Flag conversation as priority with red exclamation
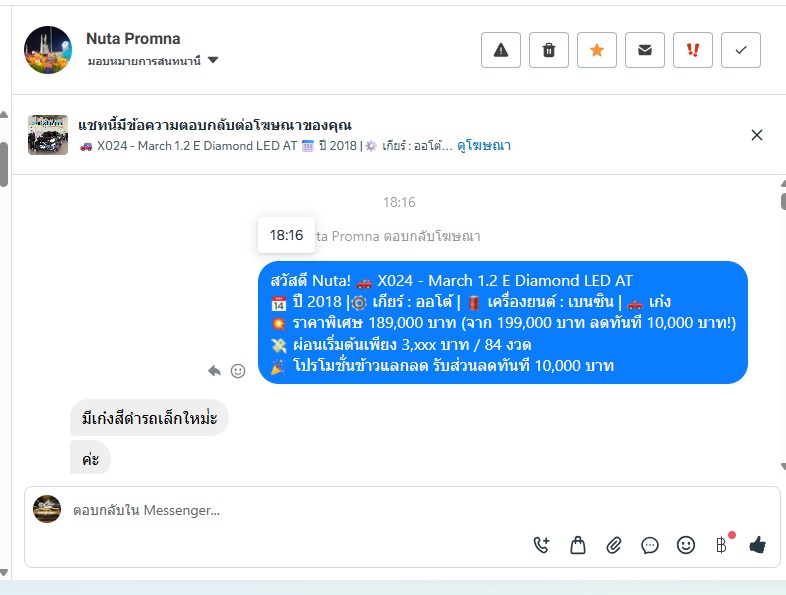 [693, 50]
